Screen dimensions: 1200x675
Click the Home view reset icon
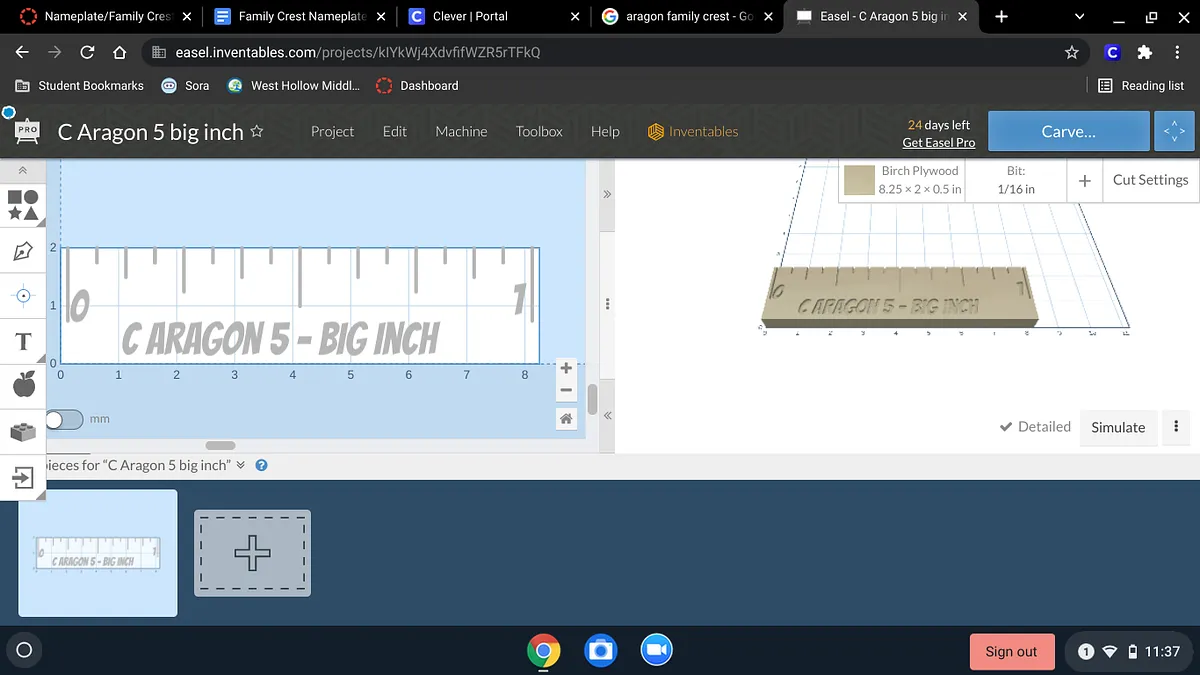[566, 419]
